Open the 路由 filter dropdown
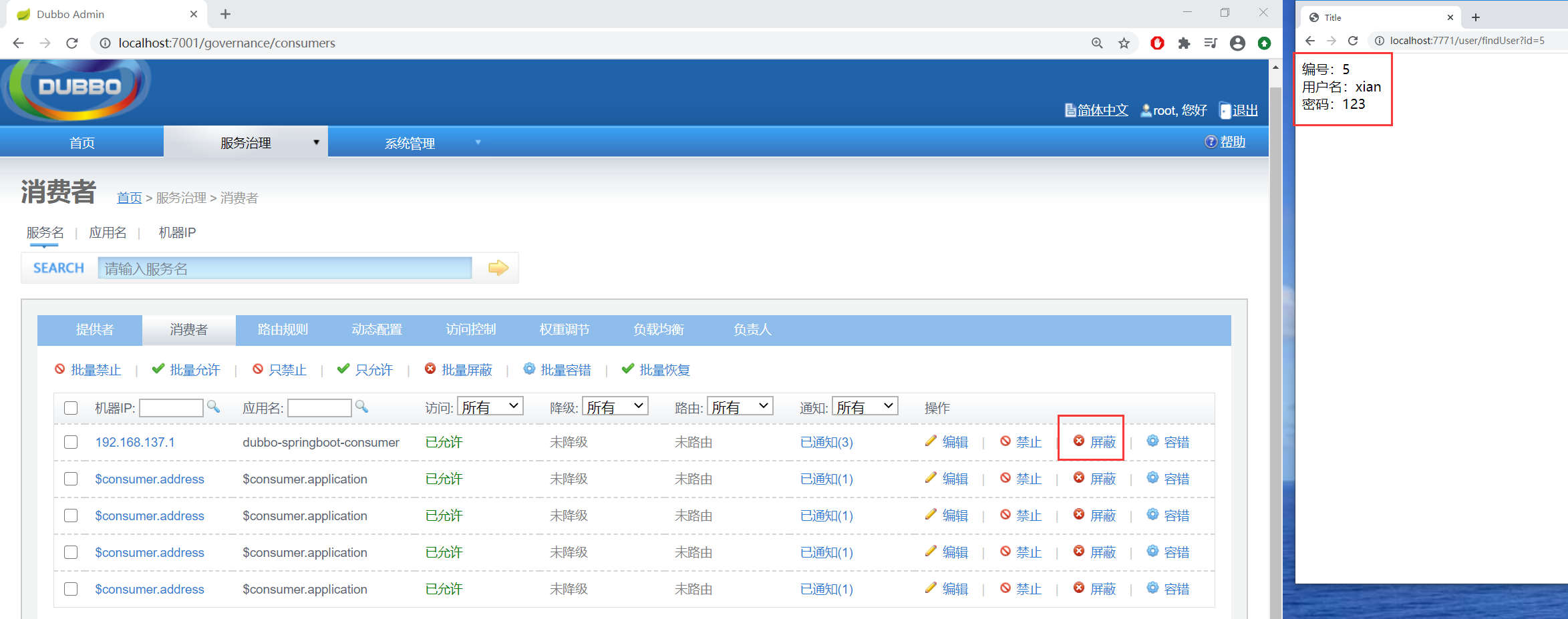 (740, 407)
